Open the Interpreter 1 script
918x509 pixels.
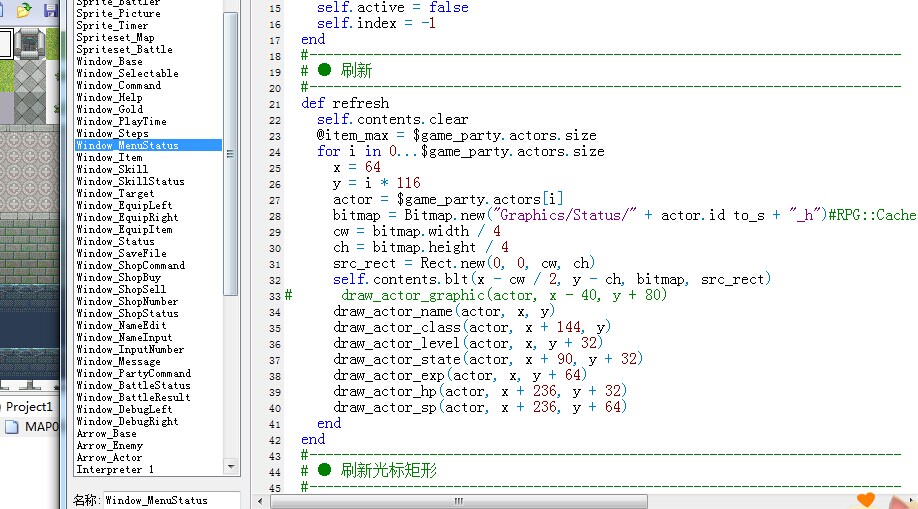(115, 470)
